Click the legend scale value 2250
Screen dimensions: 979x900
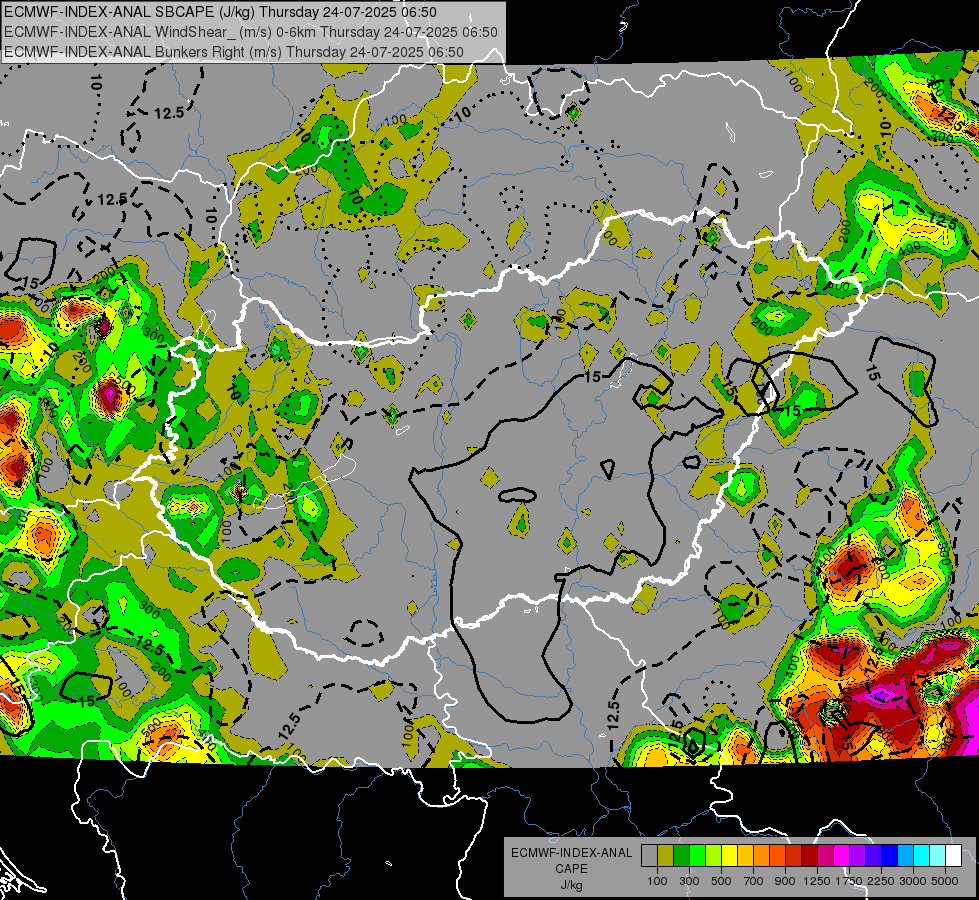click(x=882, y=881)
